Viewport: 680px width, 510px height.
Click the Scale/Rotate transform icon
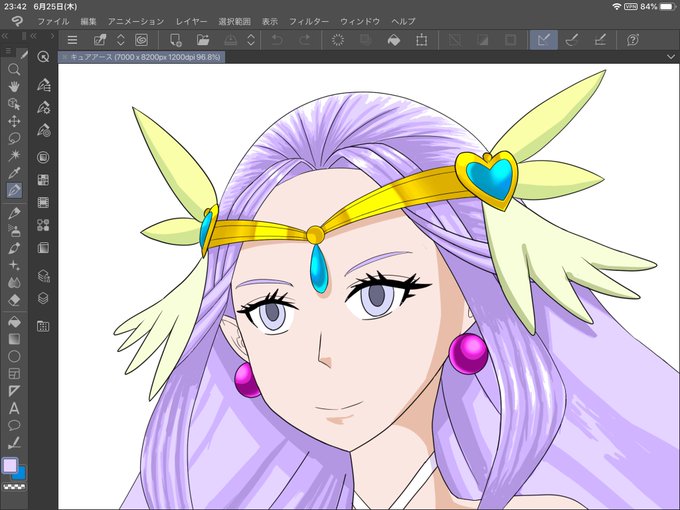point(421,40)
